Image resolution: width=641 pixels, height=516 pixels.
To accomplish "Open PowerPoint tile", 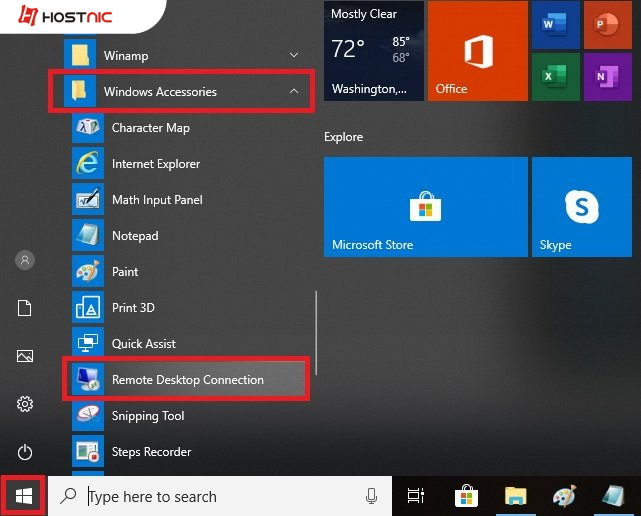I will click(x=608, y=25).
